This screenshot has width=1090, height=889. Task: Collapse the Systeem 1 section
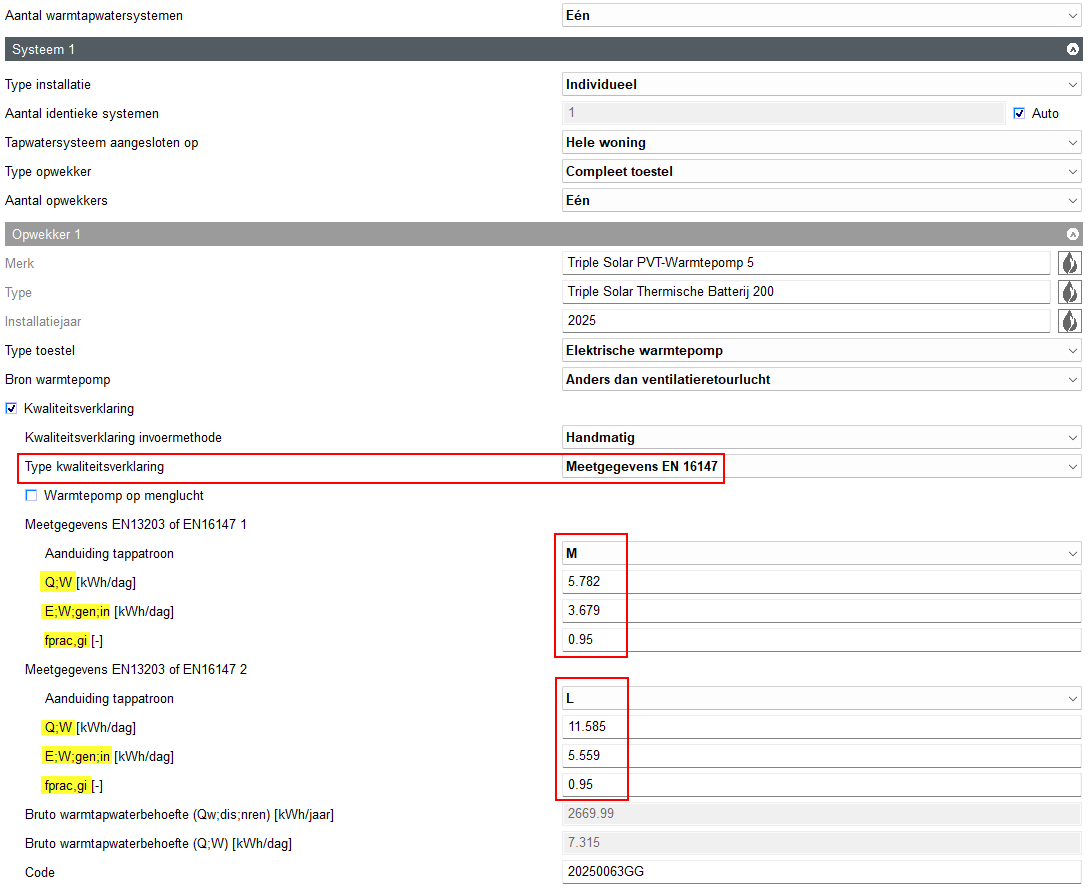pyautogui.click(x=1073, y=49)
